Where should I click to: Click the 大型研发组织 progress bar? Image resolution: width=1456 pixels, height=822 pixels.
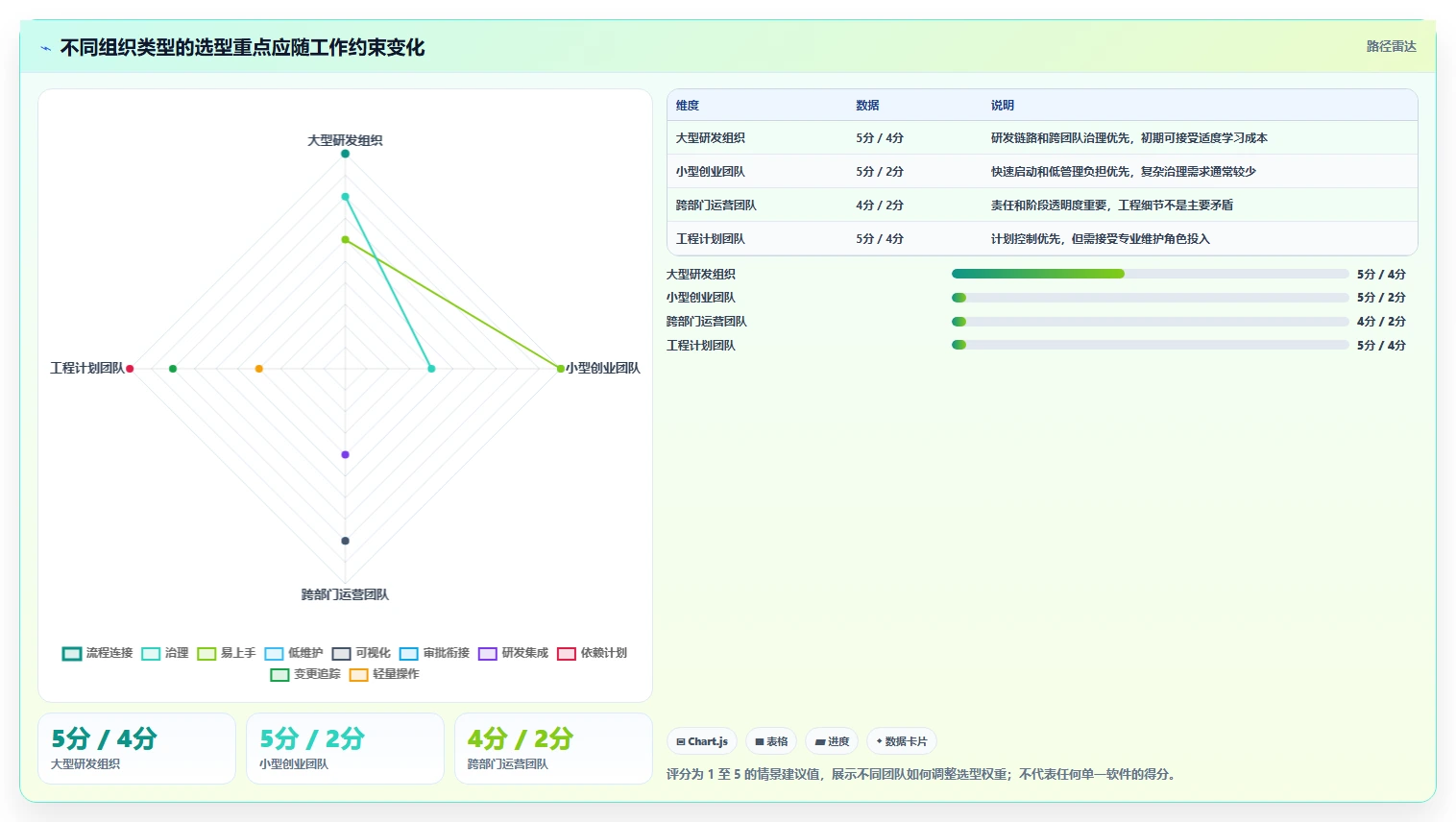click(x=1150, y=274)
